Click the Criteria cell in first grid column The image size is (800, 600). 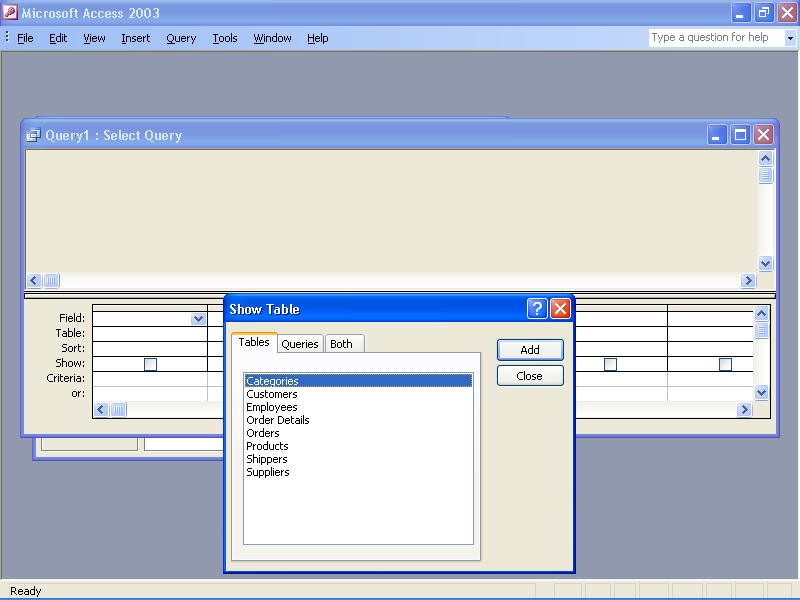[150, 379]
